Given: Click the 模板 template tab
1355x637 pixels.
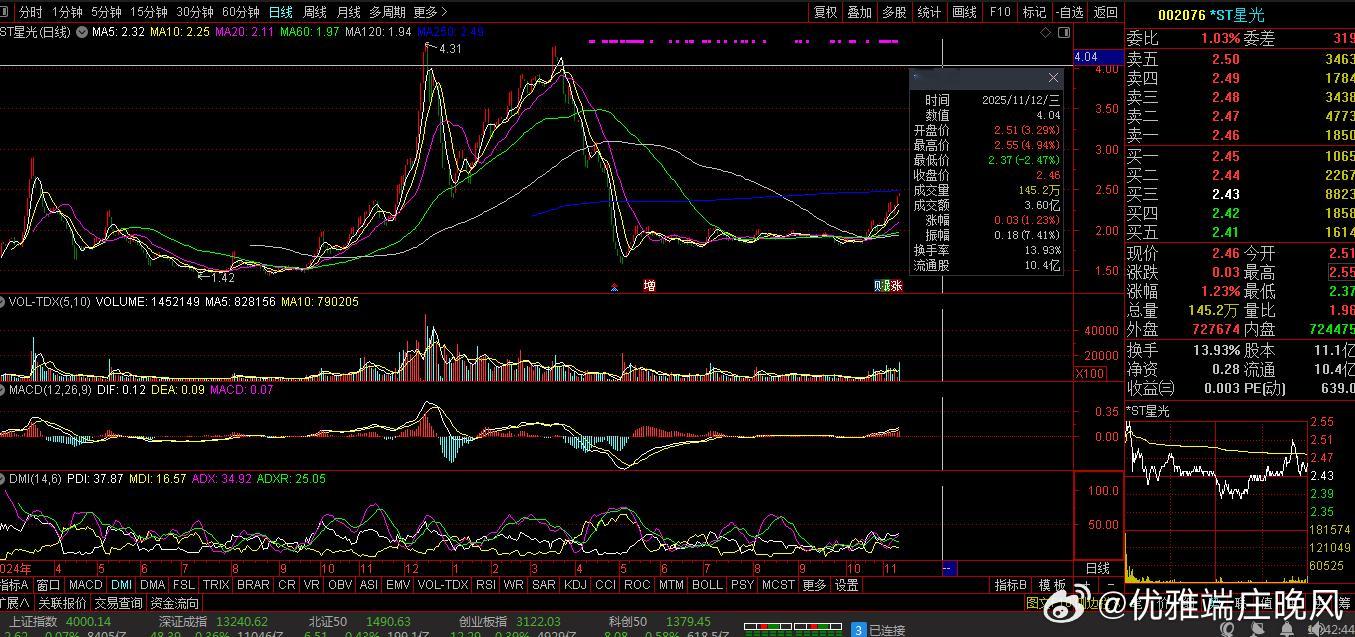Looking at the screenshot, I should pos(1051,585).
